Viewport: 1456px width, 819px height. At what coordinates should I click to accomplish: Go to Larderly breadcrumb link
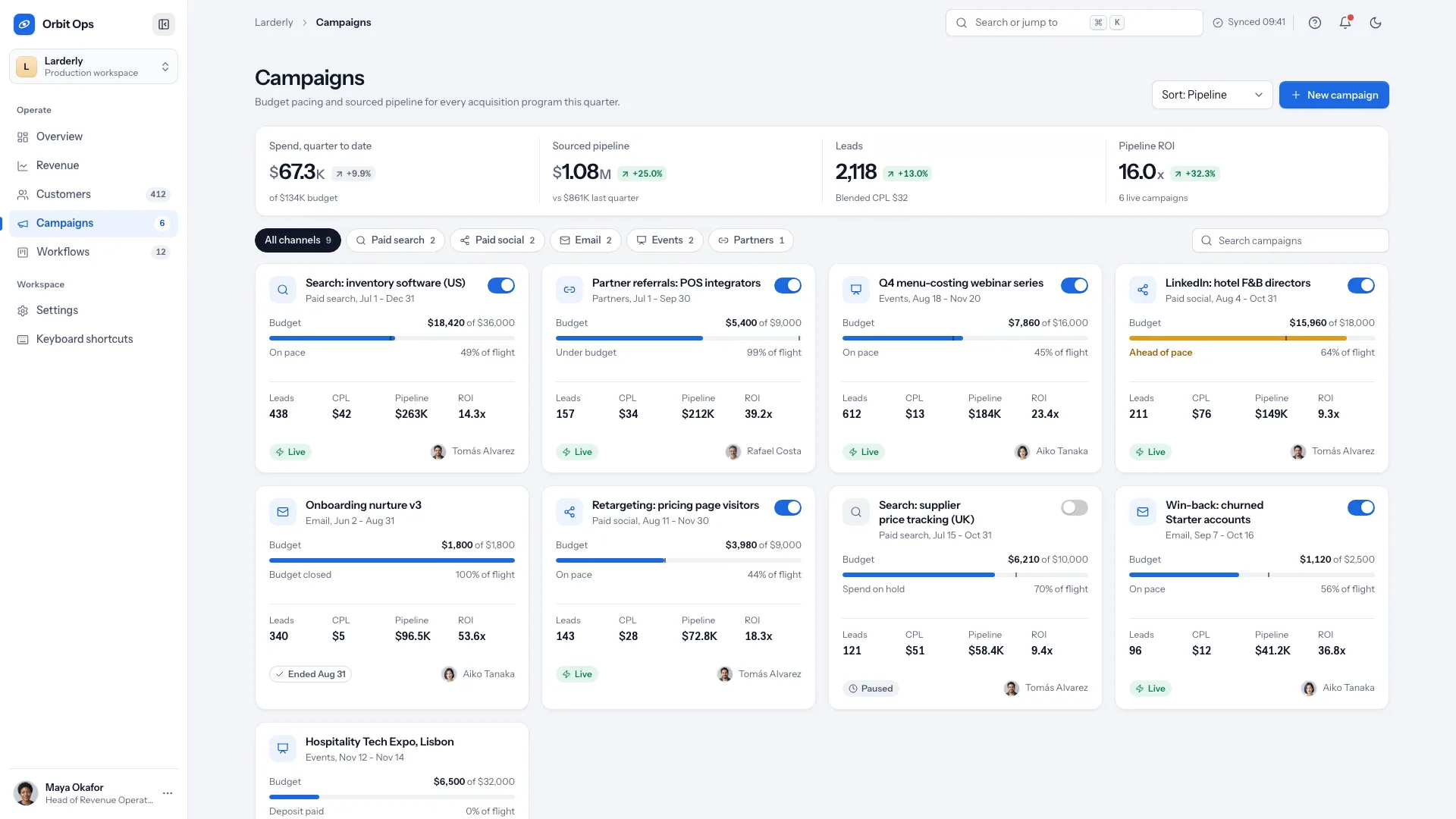click(274, 22)
